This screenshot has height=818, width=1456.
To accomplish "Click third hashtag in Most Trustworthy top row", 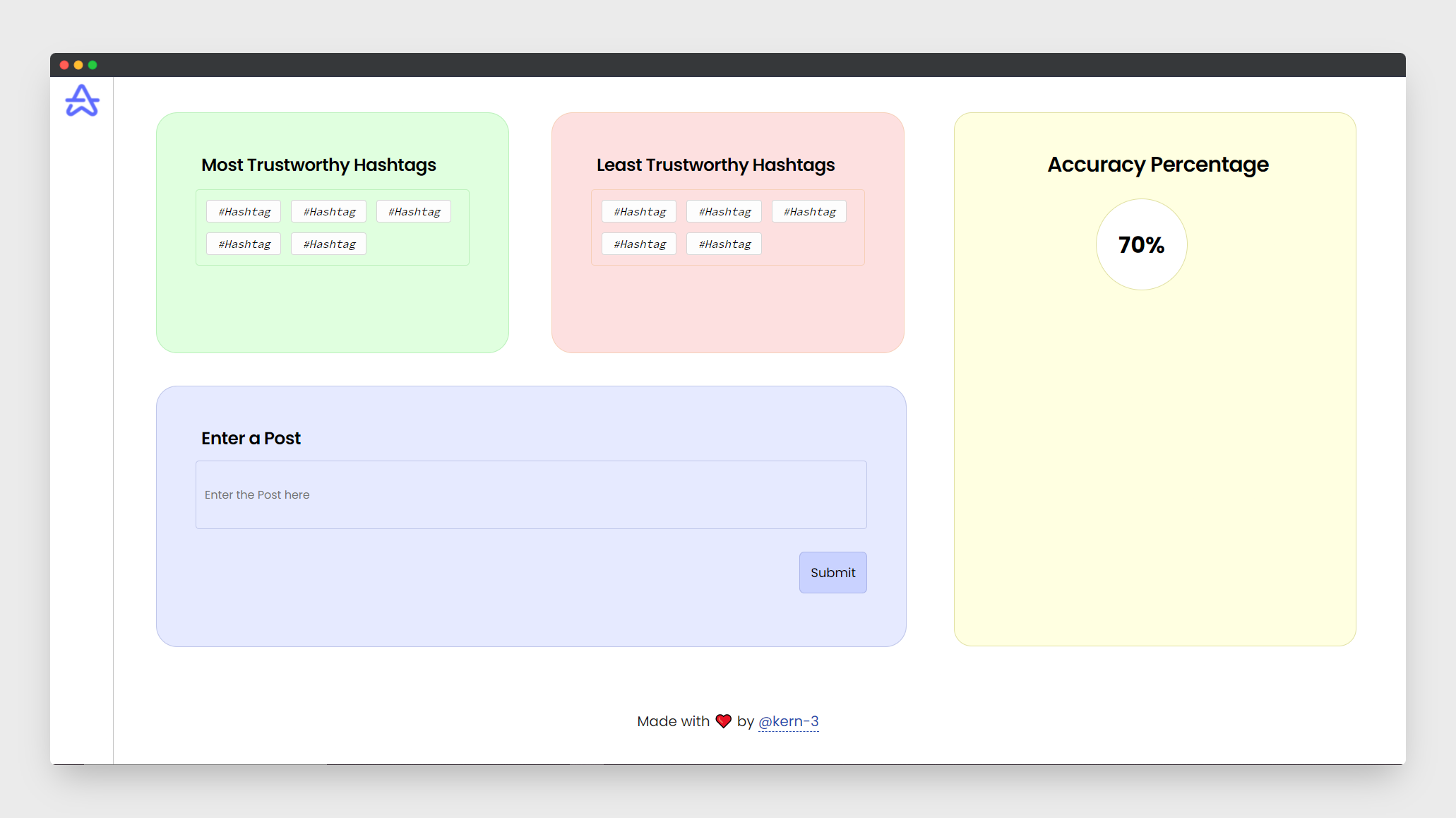I will pyautogui.click(x=414, y=211).
